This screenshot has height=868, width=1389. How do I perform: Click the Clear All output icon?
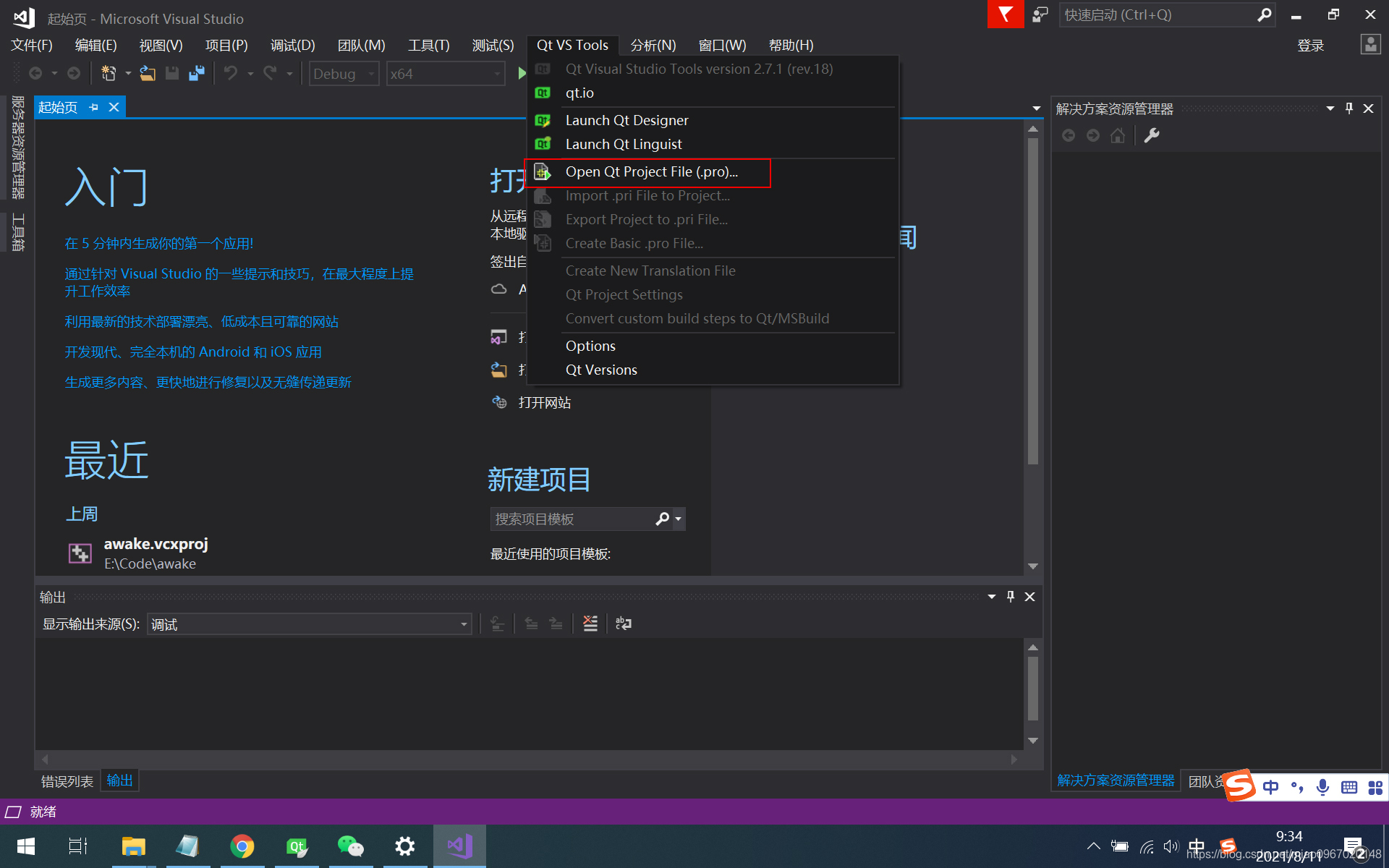[x=590, y=624]
